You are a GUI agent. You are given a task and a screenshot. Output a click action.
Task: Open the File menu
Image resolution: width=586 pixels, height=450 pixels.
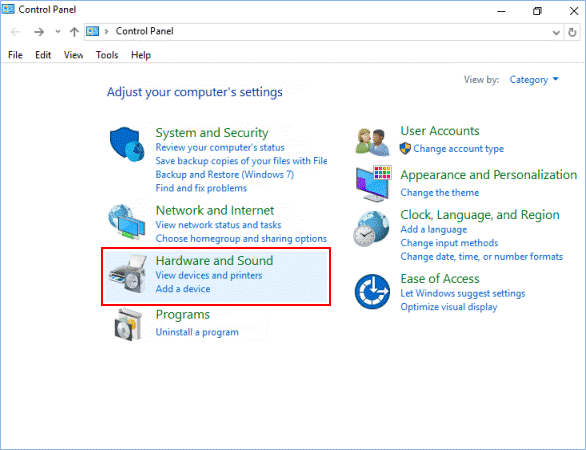coord(15,55)
